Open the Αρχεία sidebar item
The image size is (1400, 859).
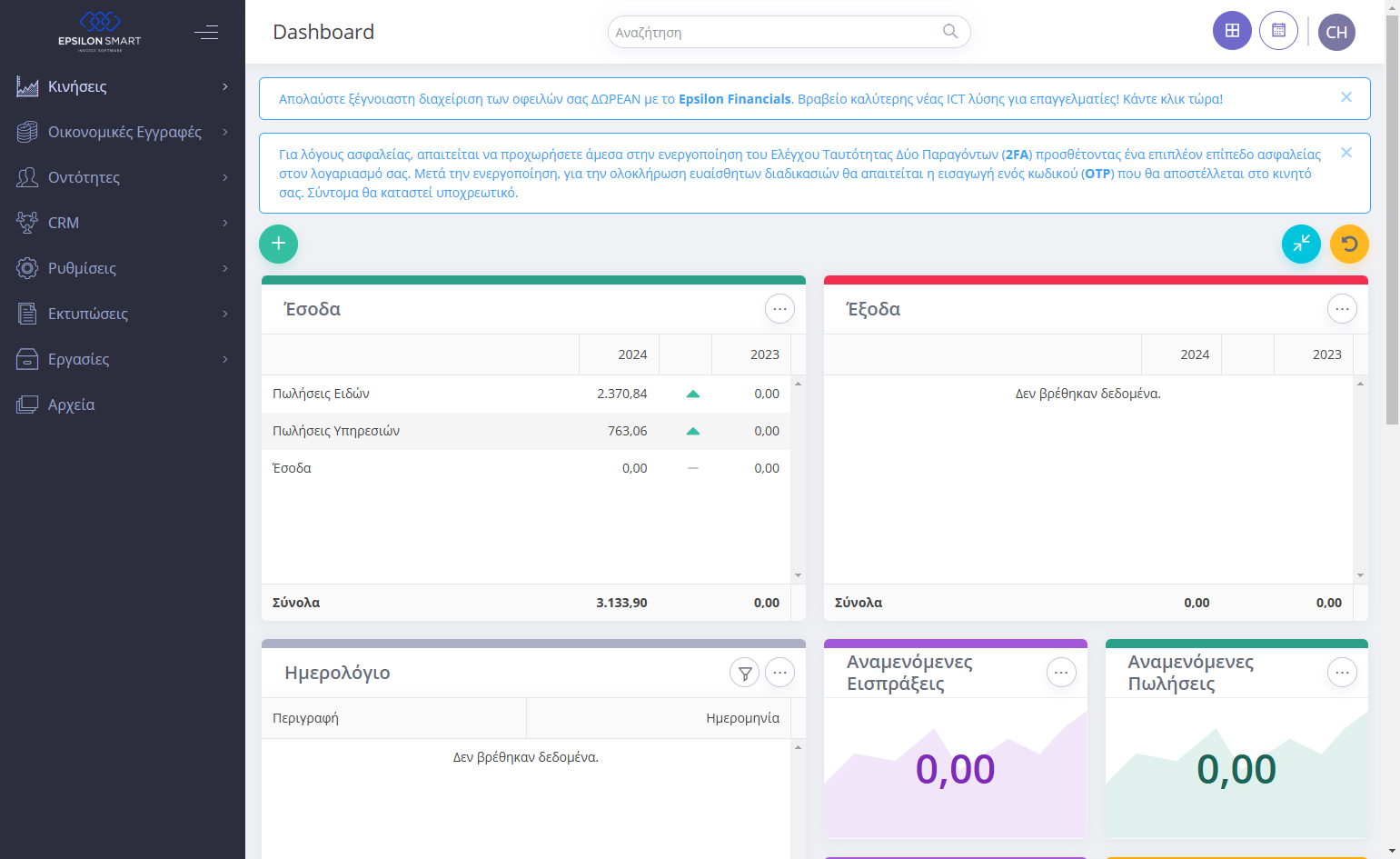point(123,405)
